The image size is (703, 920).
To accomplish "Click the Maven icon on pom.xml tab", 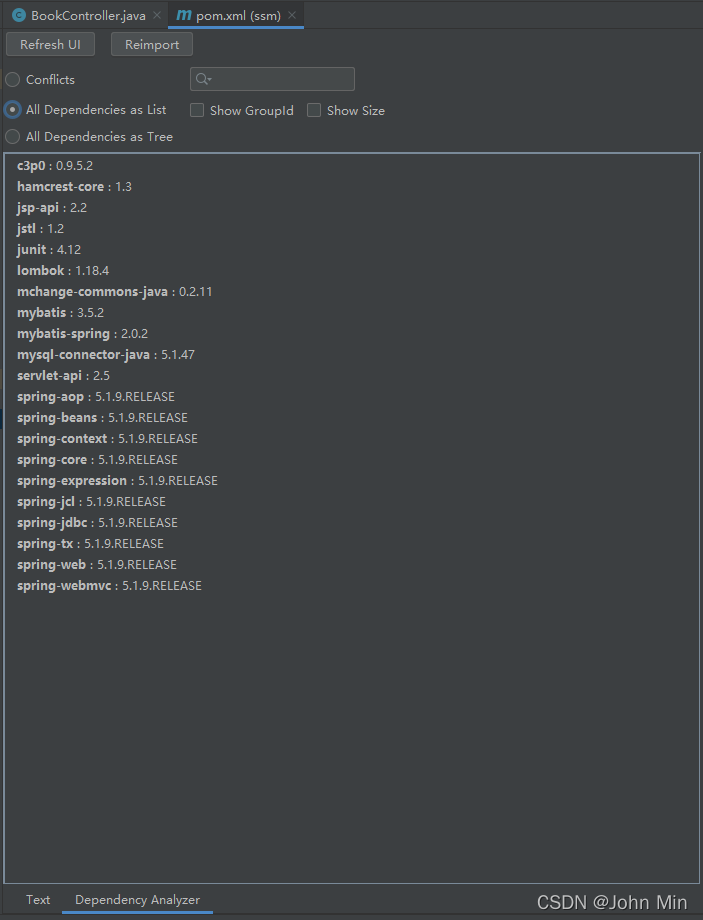I will [x=184, y=15].
